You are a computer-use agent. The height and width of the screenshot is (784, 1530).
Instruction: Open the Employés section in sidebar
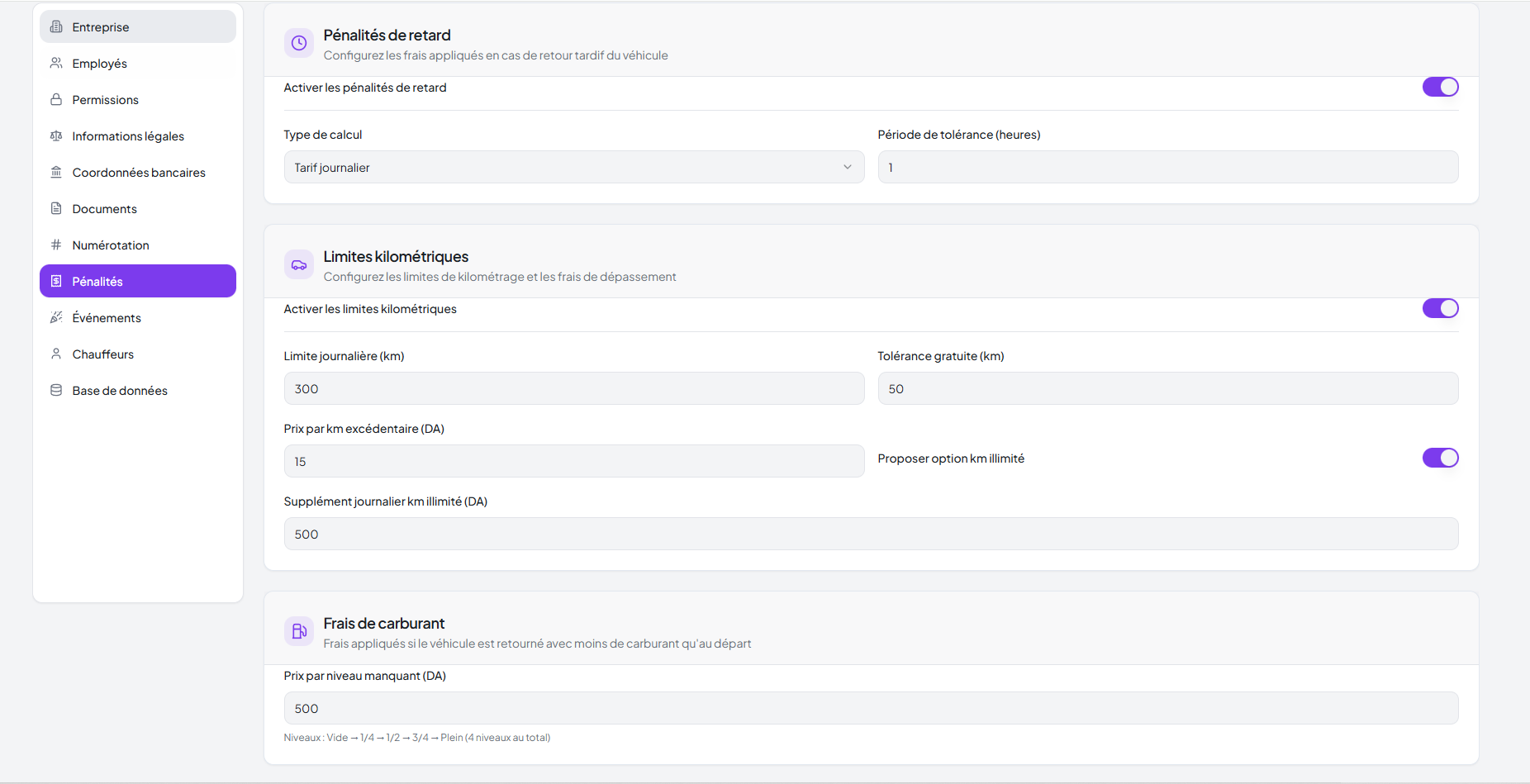coord(99,64)
